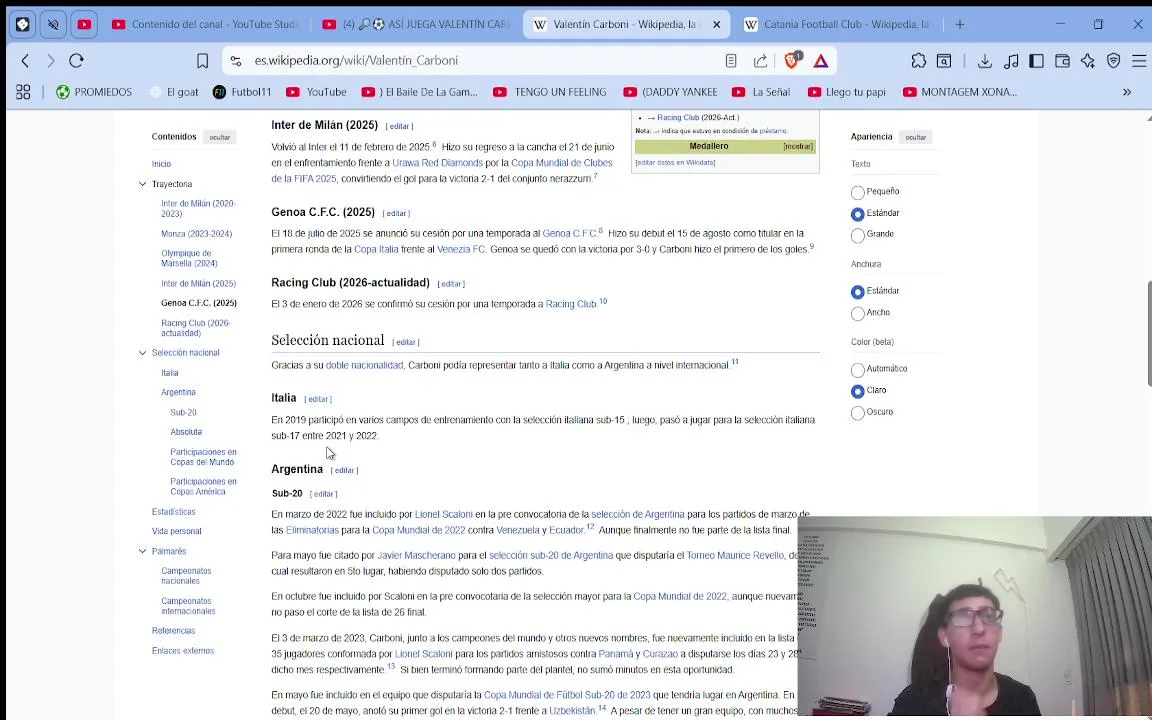This screenshot has width=1152, height=720.
Task: Open the Urawa Red Diamonds link
Action: (437, 162)
